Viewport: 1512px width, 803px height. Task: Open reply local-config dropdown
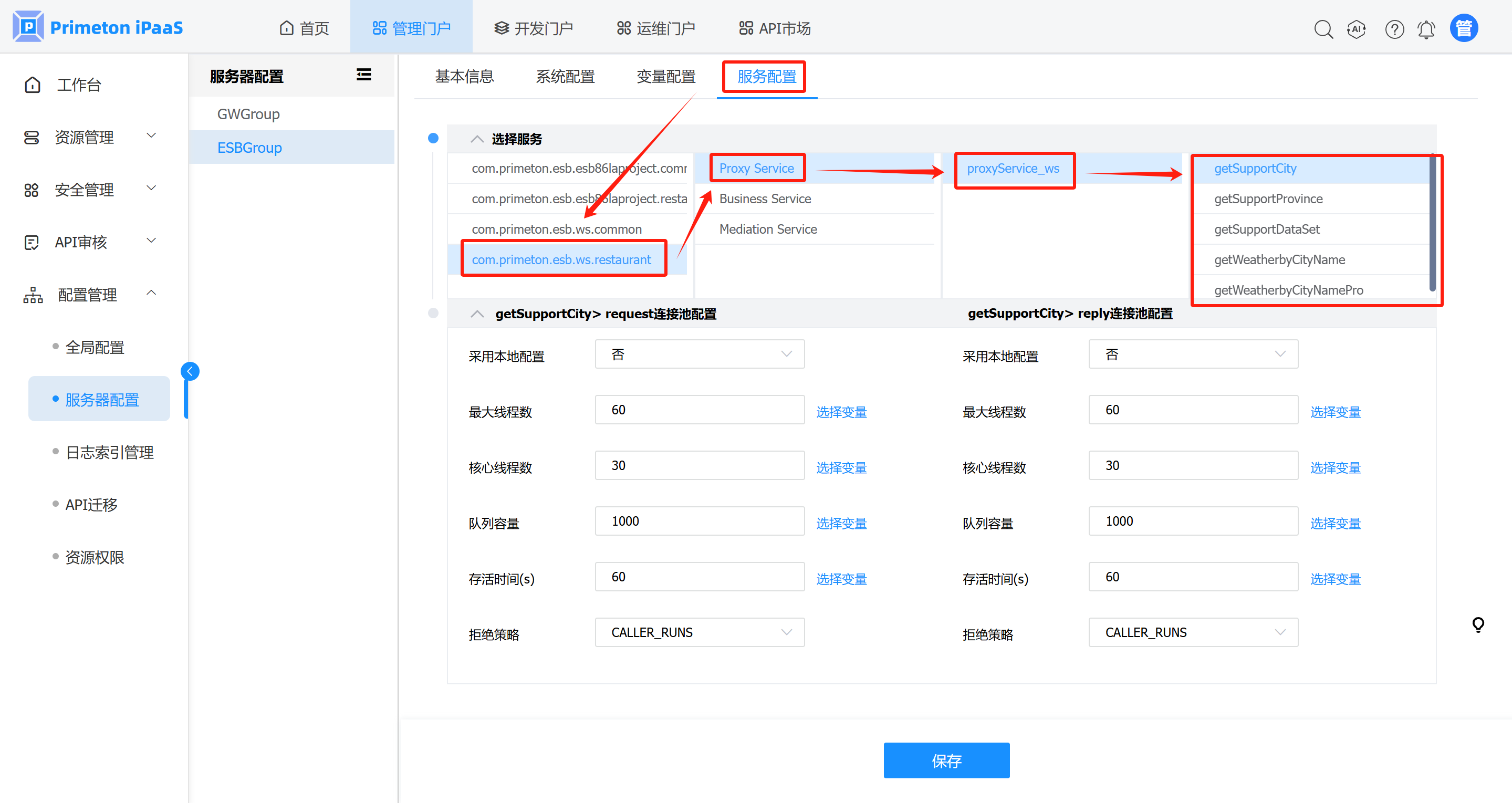click(x=1193, y=354)
